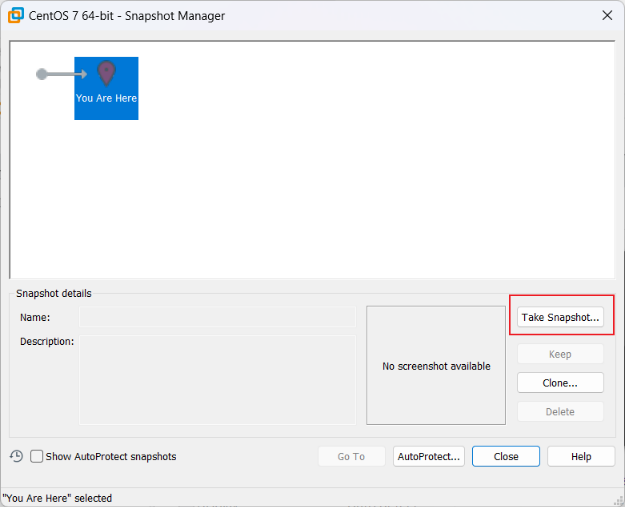
Task: Enable Show AutoProtect snapshots checkbox
Action: click(37, 456)
